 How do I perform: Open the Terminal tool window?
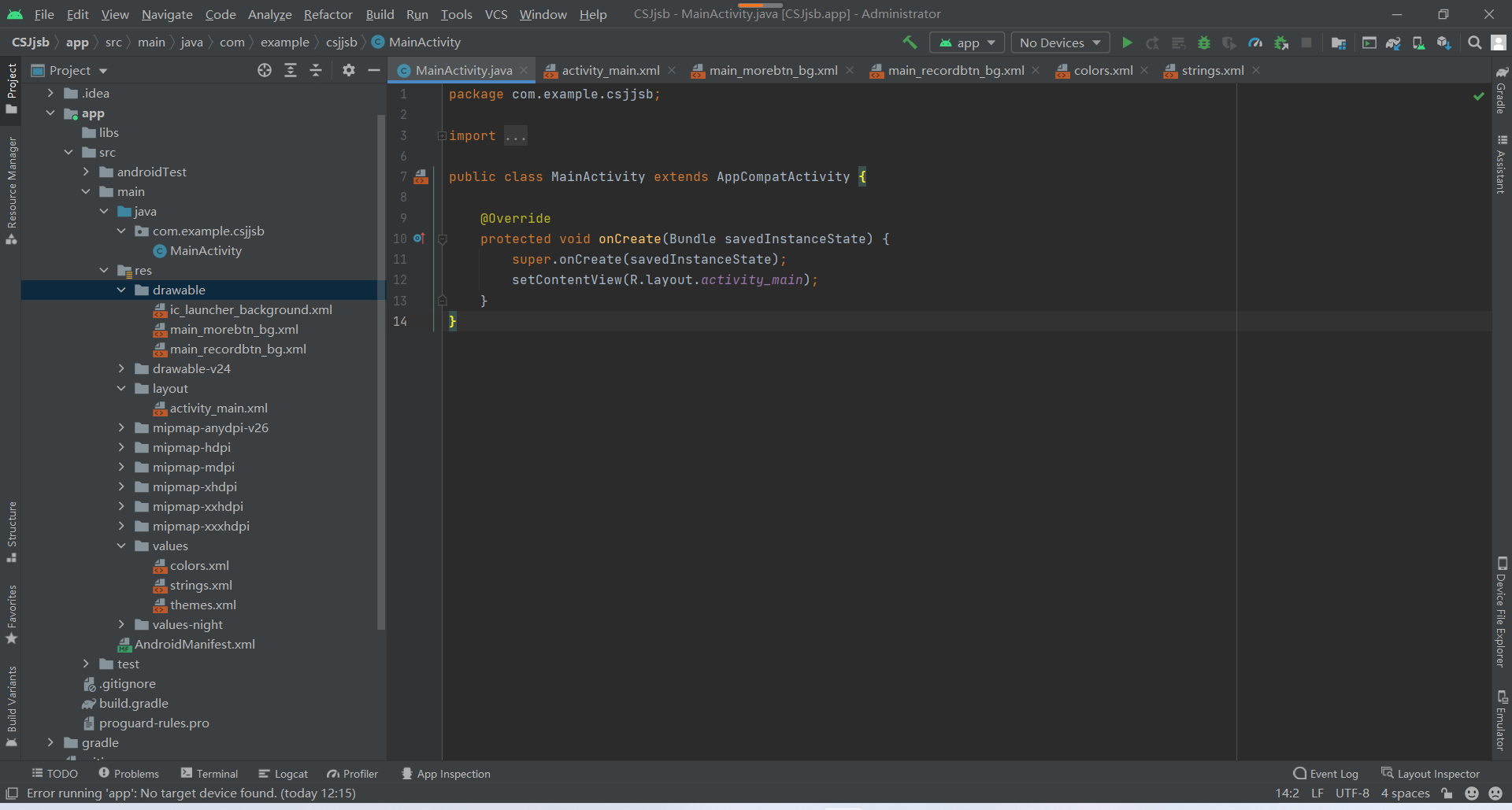[209, 774]
